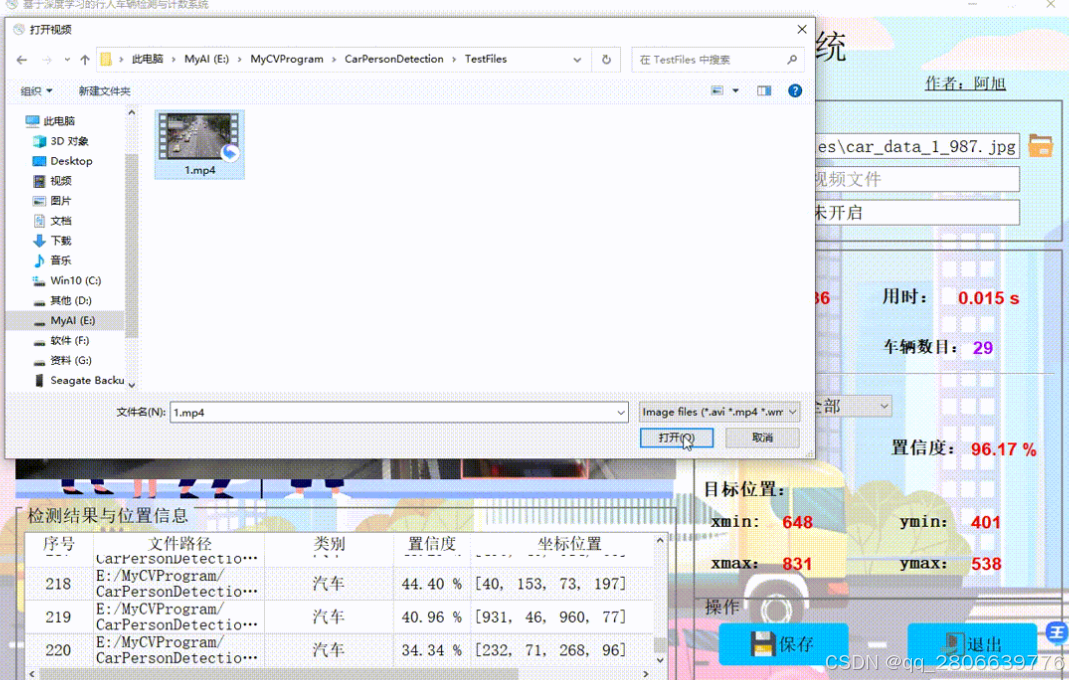Refresh the TestFiles folder listing
Screen dimensions: 1069x680
point(606,59)
